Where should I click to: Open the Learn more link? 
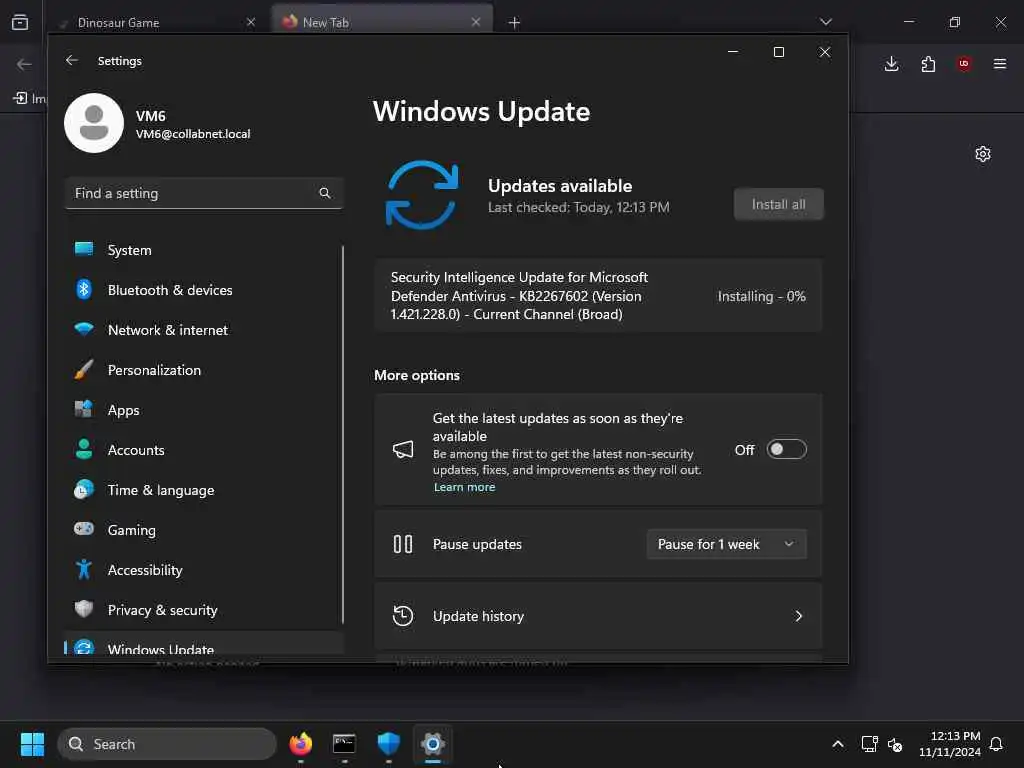click(x=464, y=487)
